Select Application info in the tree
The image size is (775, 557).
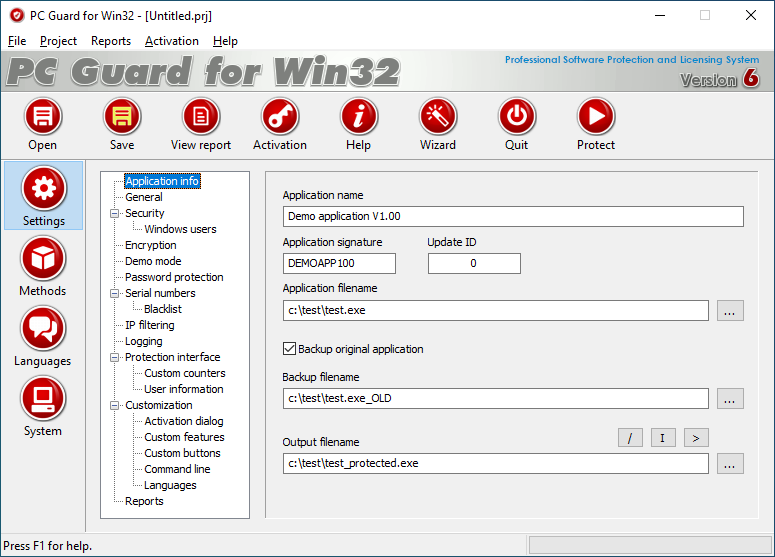pos(162,181)
